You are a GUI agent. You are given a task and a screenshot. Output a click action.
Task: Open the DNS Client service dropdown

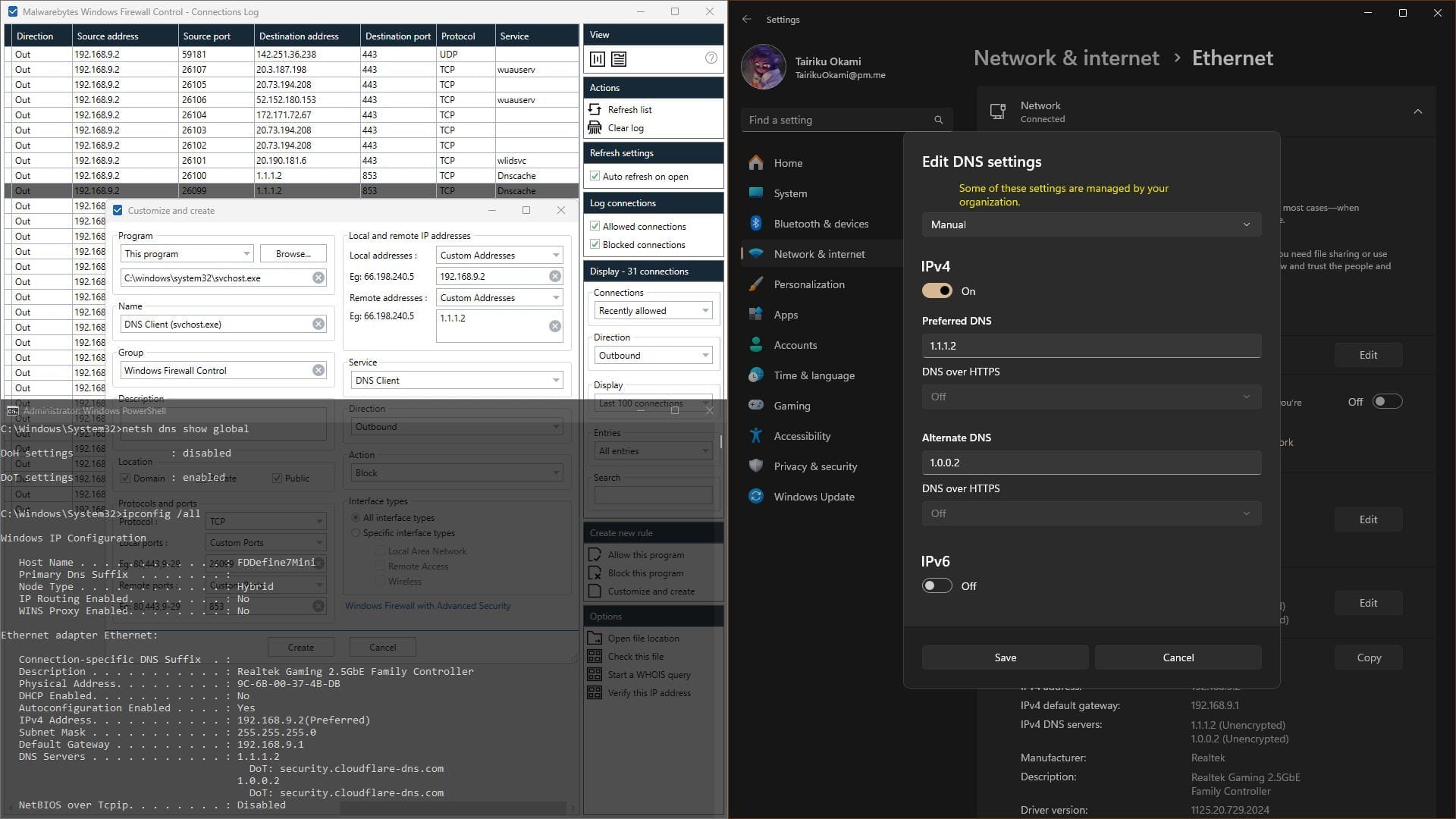457,381
